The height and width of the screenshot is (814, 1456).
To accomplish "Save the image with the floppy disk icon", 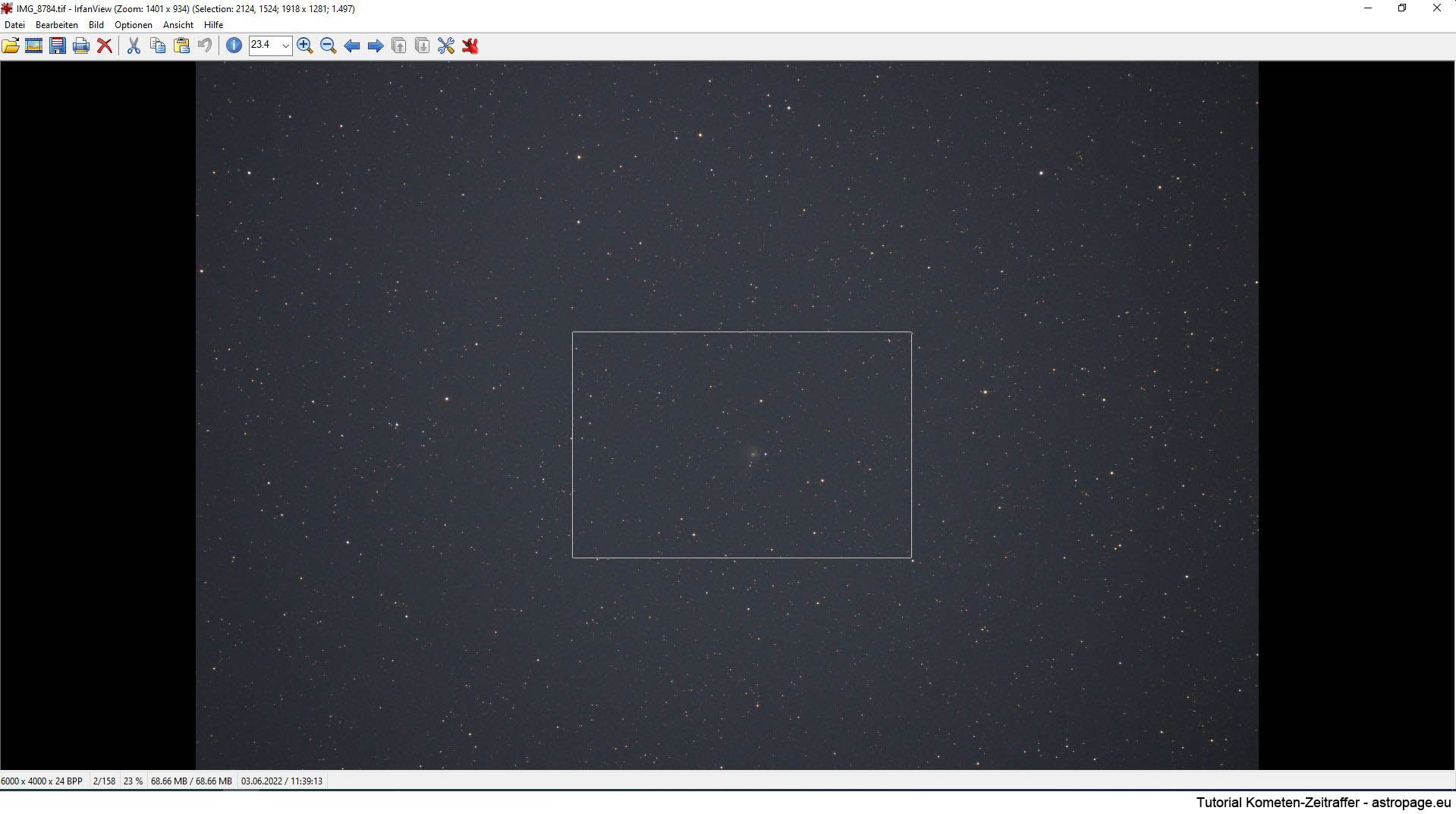I will (58, 46).
